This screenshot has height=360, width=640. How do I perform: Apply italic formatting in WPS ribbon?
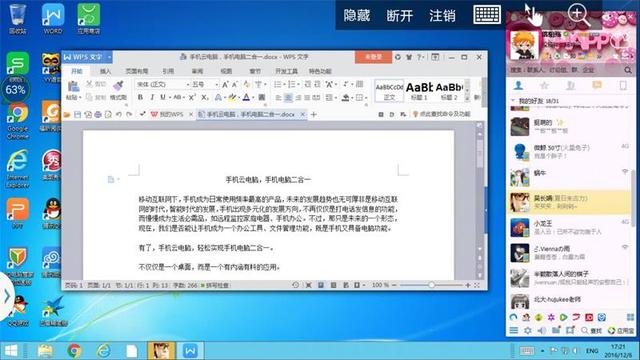point(152,97)
